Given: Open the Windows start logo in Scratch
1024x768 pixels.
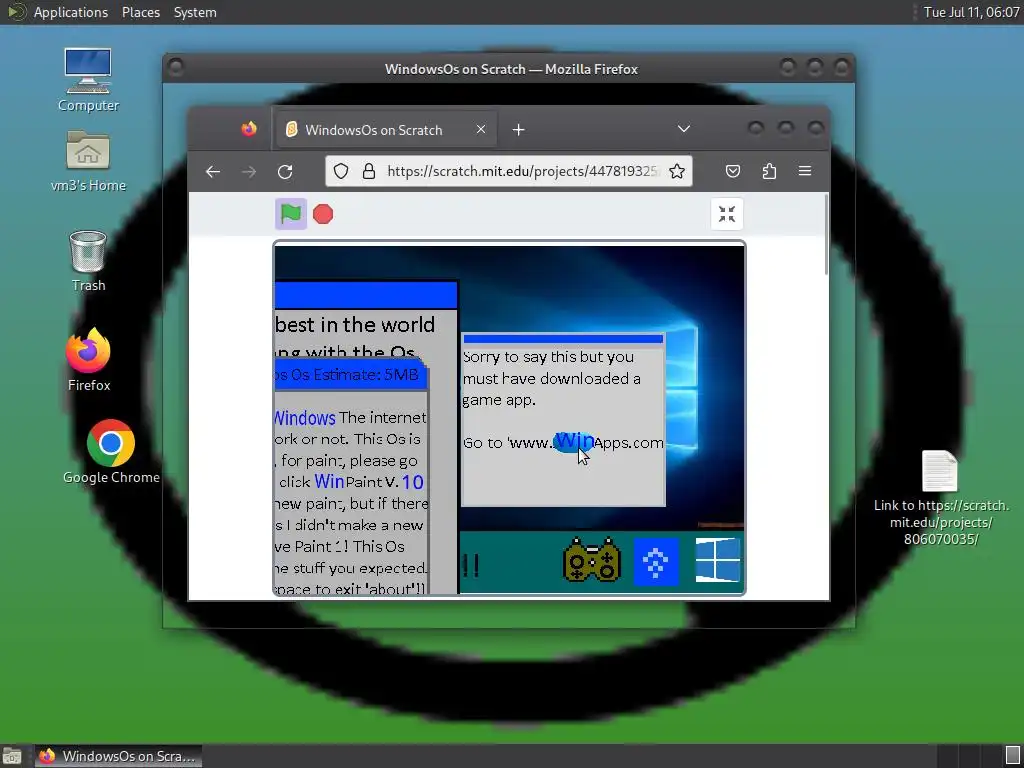Looking at the screenshot, I should coord(717,560).
